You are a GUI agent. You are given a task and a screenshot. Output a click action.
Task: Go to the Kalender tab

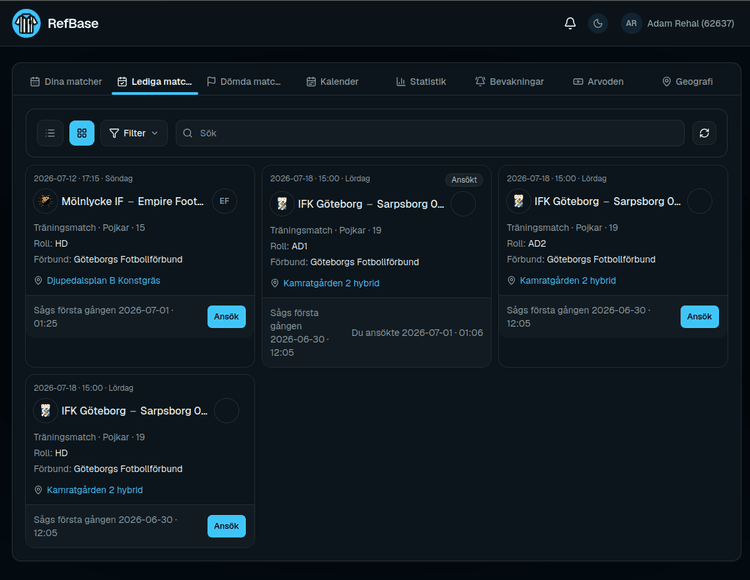[332, 82]
